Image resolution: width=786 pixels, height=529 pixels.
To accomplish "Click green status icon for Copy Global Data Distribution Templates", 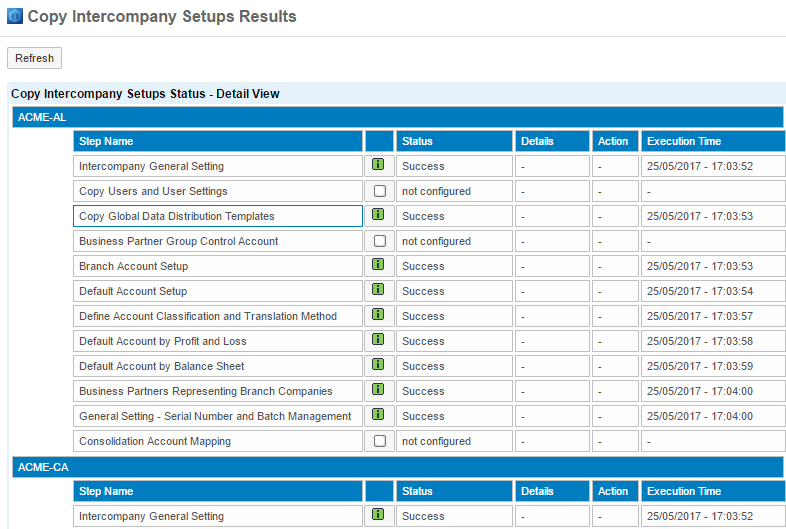I will (378, 215).
